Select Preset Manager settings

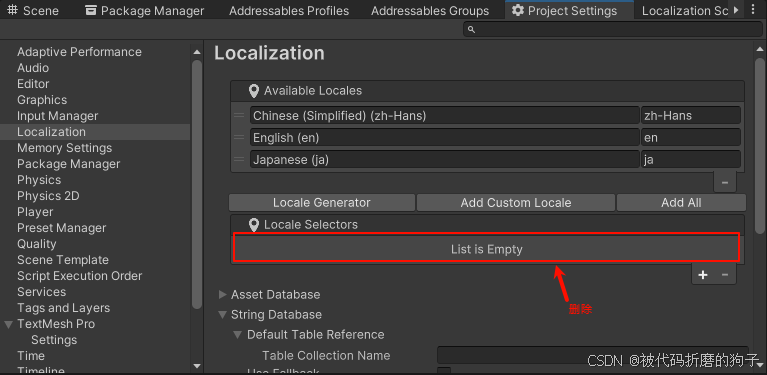(x=61, y=228)
